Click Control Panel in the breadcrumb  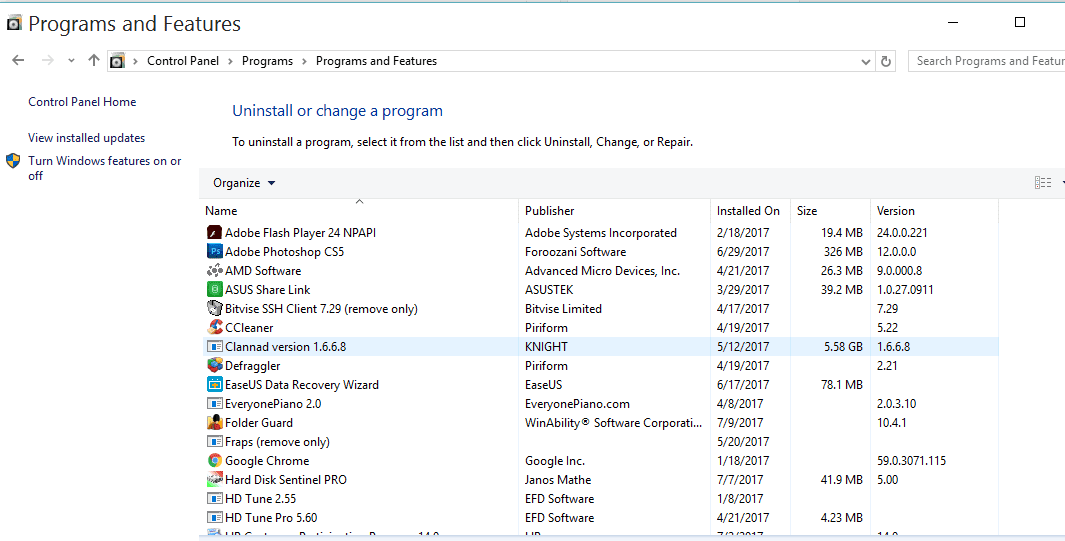tap(183, 61)
